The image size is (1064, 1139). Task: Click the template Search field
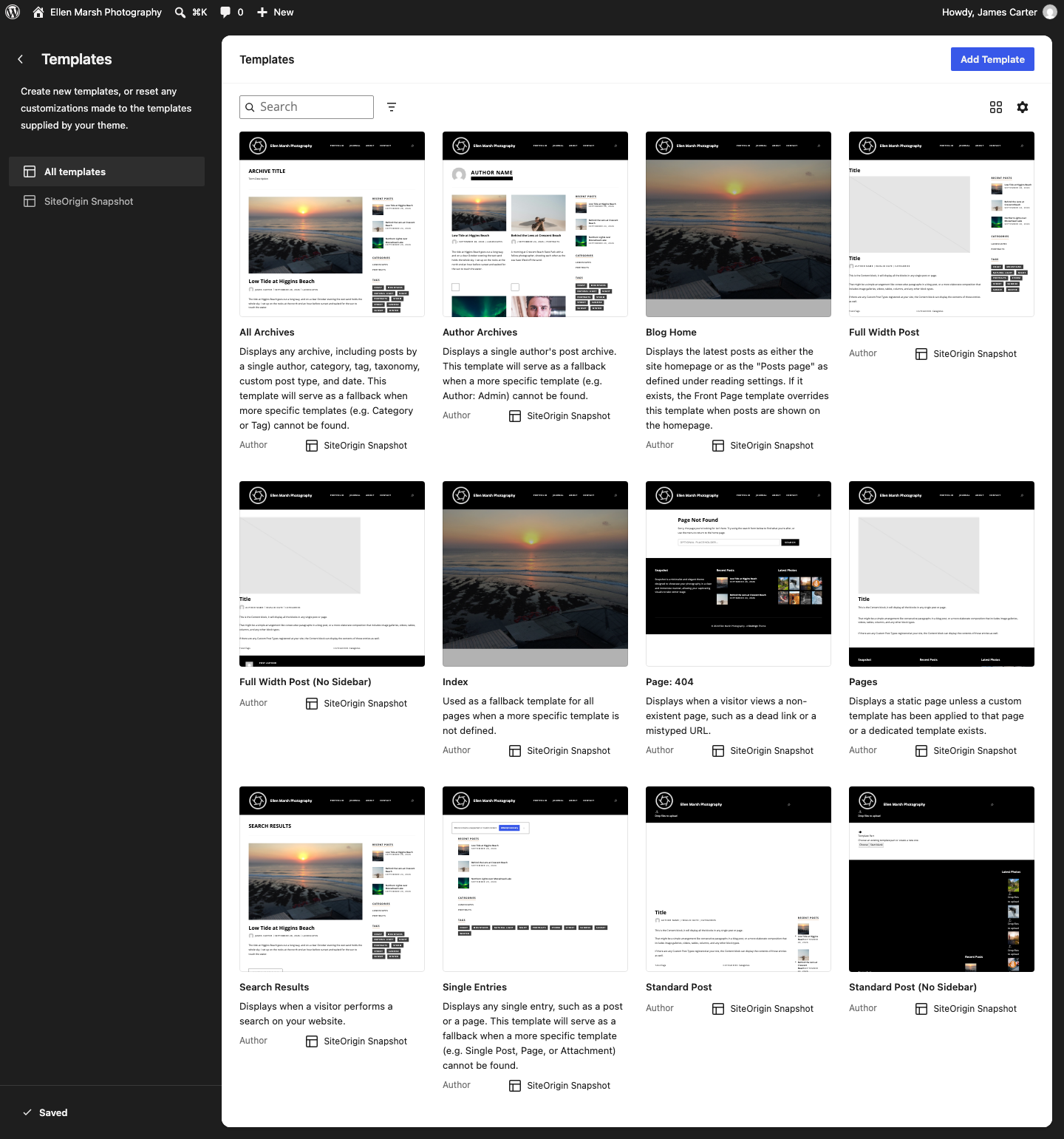(x=307, y=107)
